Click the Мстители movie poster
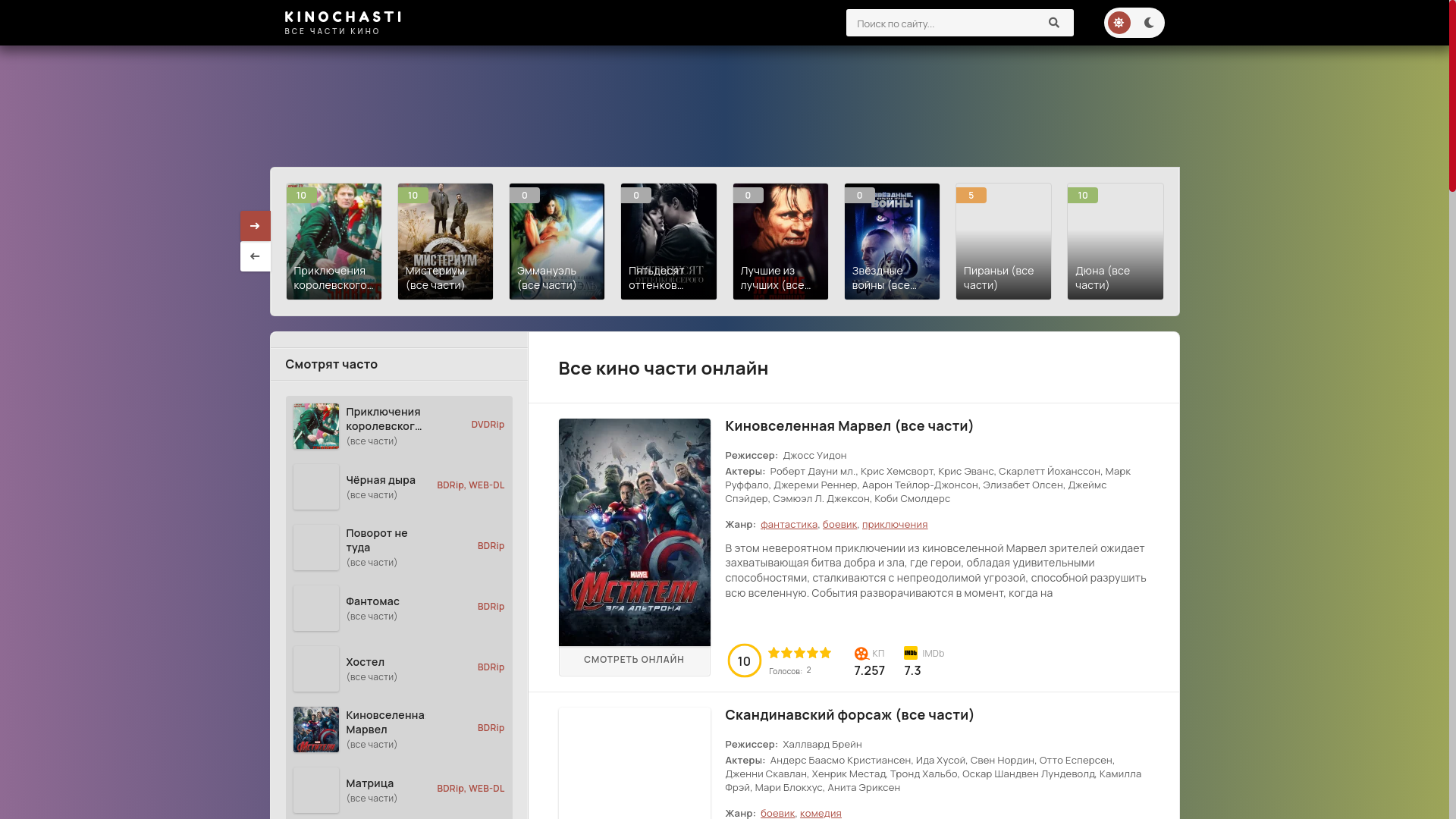The height and width of the screenshot is (819, 1456). click(635, 532)
